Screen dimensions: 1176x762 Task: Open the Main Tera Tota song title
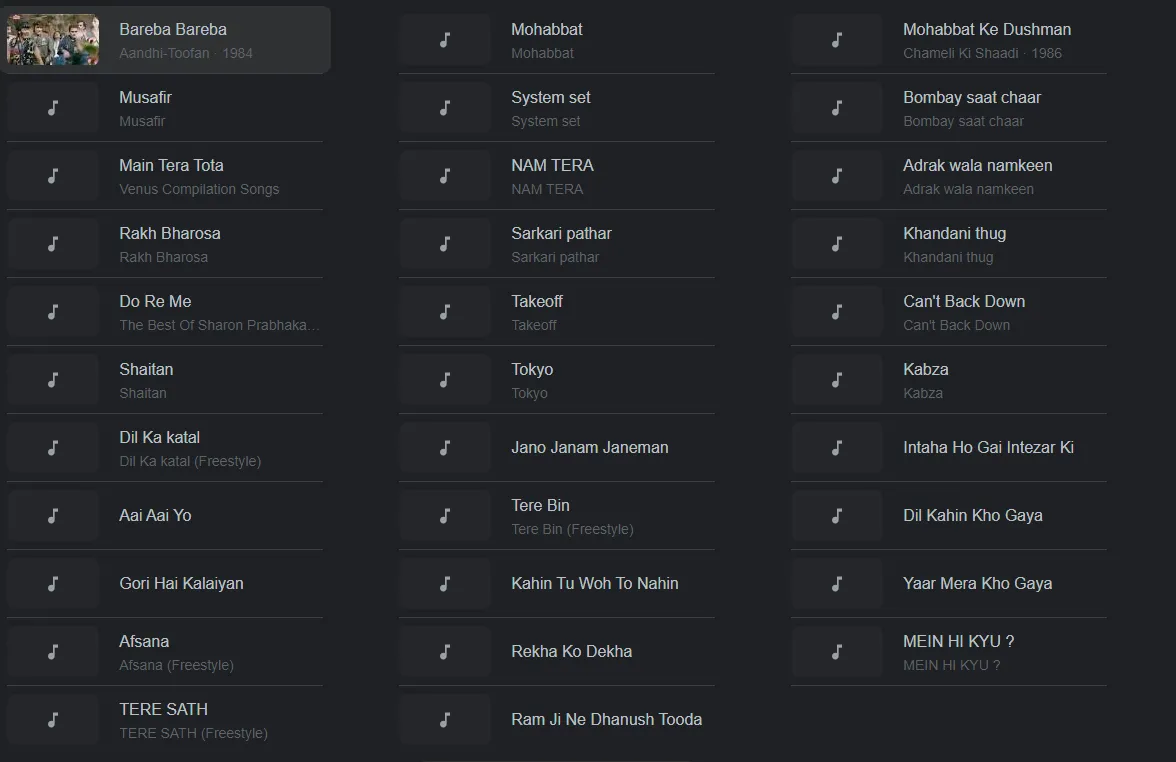[x=171, y=165]
